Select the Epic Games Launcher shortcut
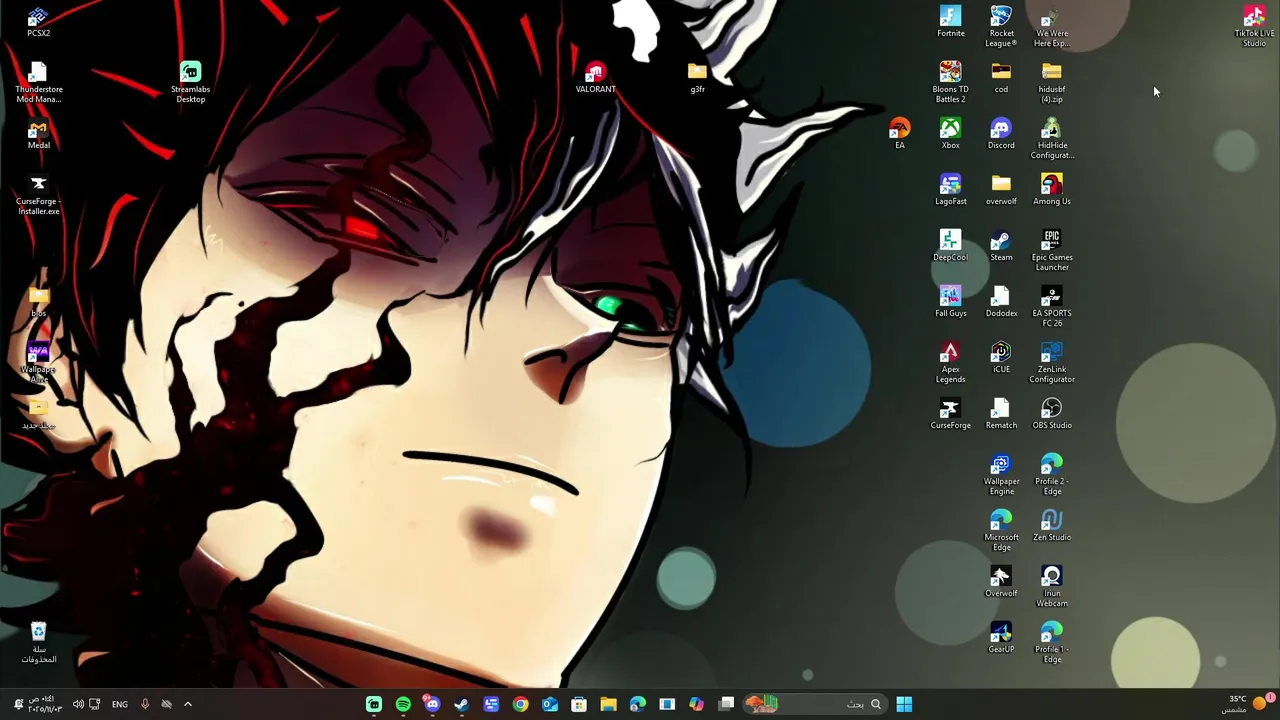The width and height of the screenshot is (1280, 720). click(x=1051, y=252)
